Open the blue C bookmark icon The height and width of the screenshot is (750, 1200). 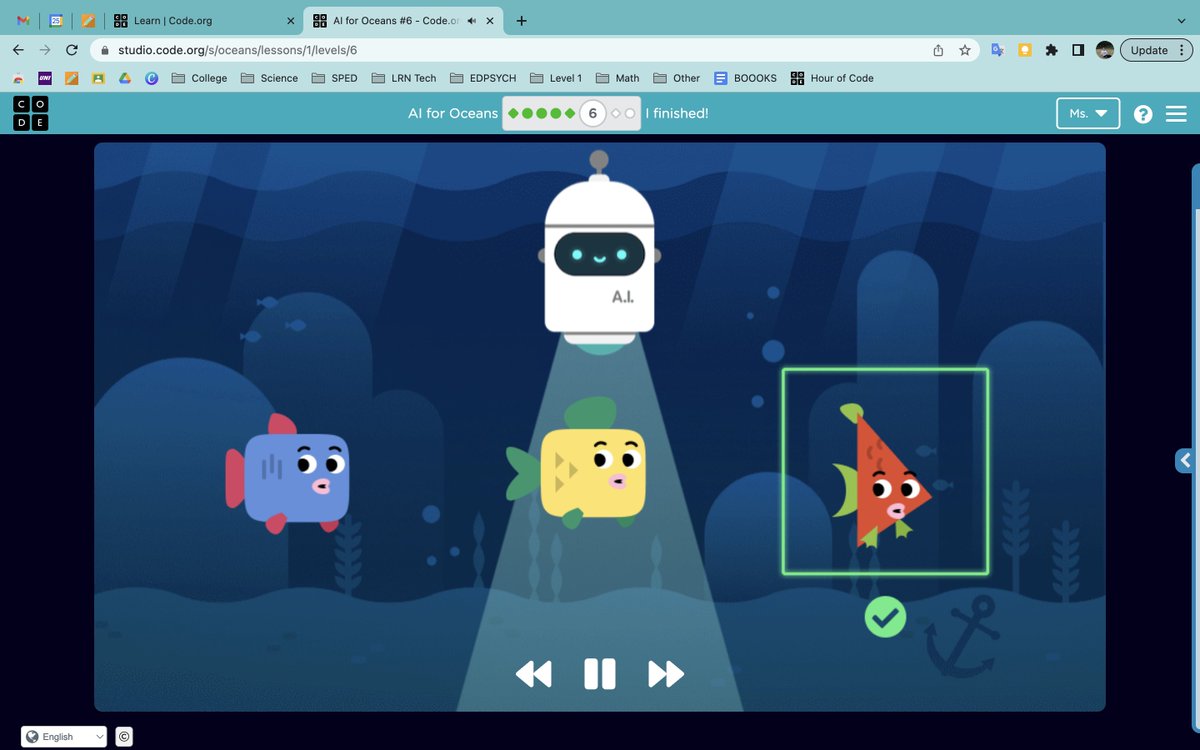tap(152, 78)
